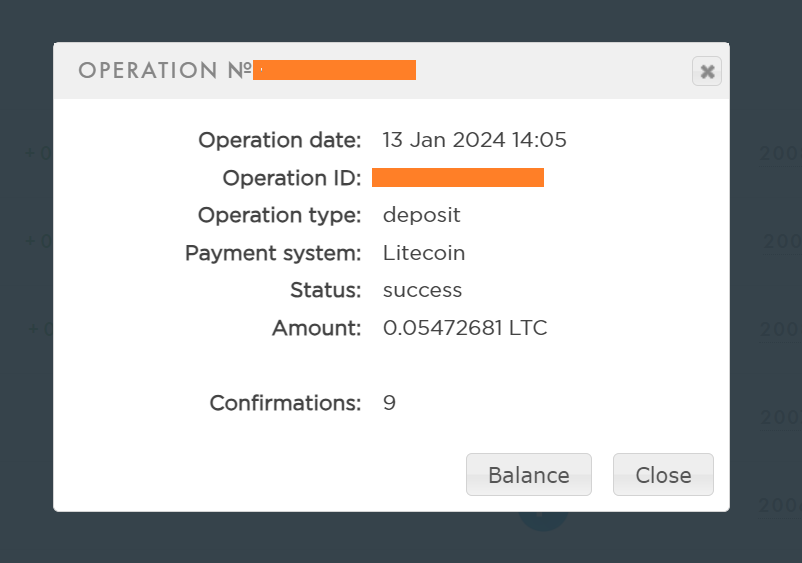Click the Operation date label
This screenshot has height=563, width=802.
click(279, 140)
